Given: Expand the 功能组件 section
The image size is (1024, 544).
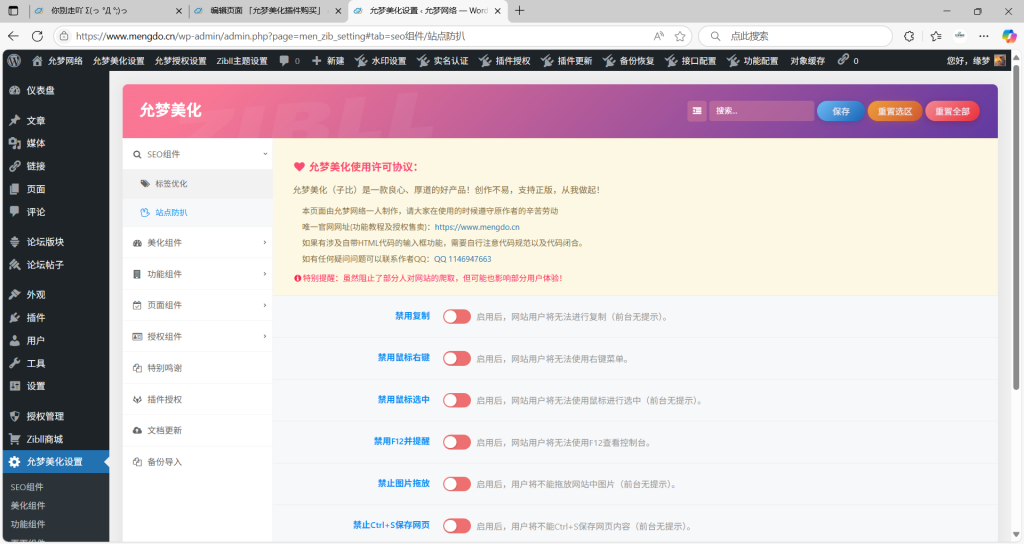Looking at the screenshot, I should [x=197, y=274].
